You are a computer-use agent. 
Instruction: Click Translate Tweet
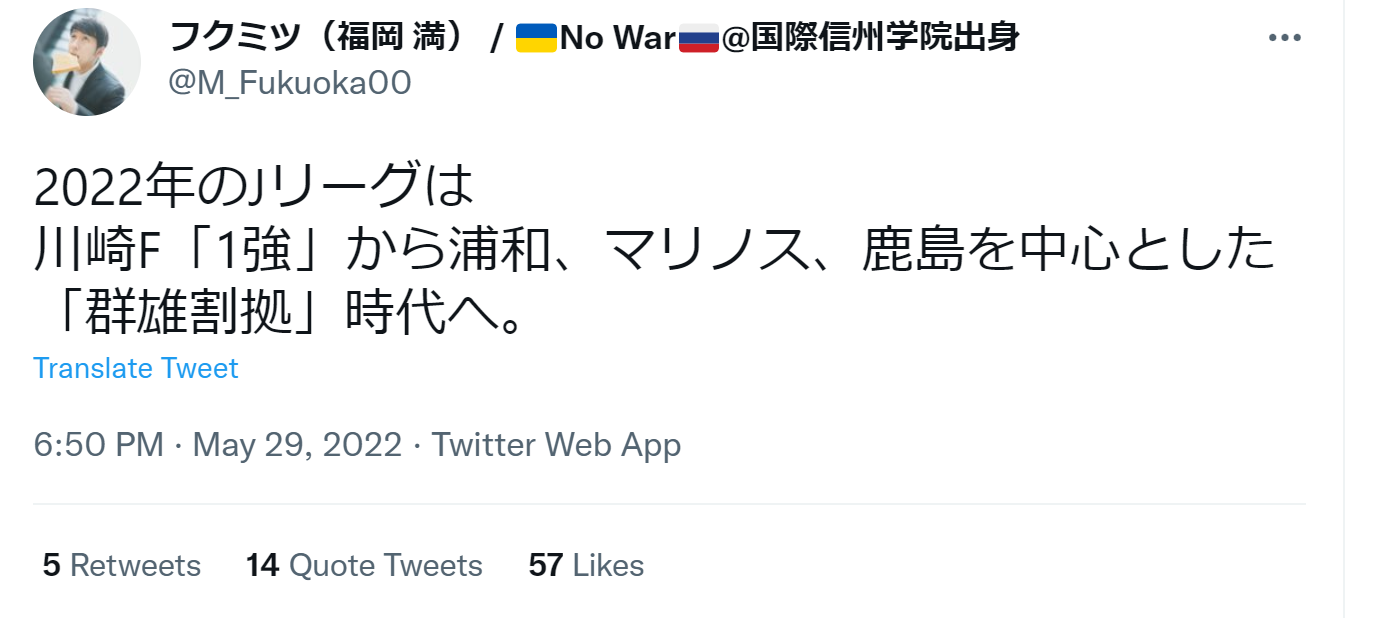click(136, 368)
